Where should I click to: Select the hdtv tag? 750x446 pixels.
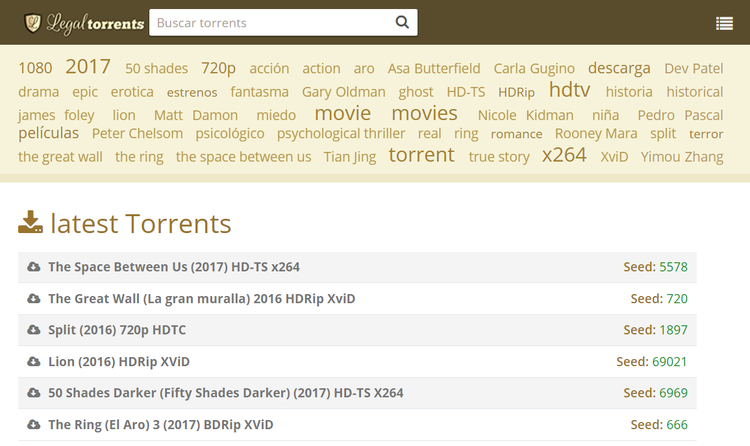[570, 90]
